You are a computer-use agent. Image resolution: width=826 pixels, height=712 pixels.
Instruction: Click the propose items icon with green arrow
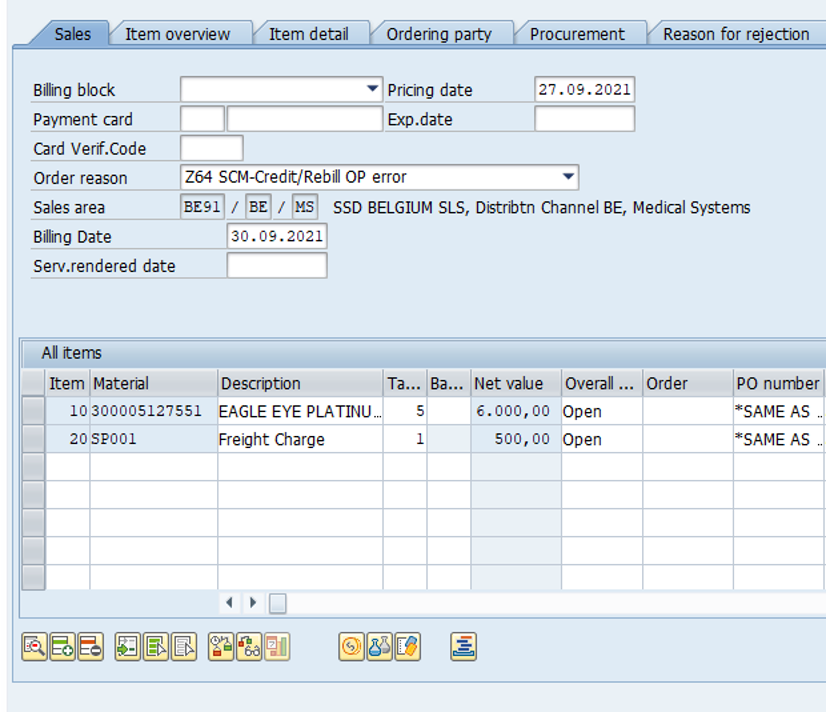click(127, 646)
